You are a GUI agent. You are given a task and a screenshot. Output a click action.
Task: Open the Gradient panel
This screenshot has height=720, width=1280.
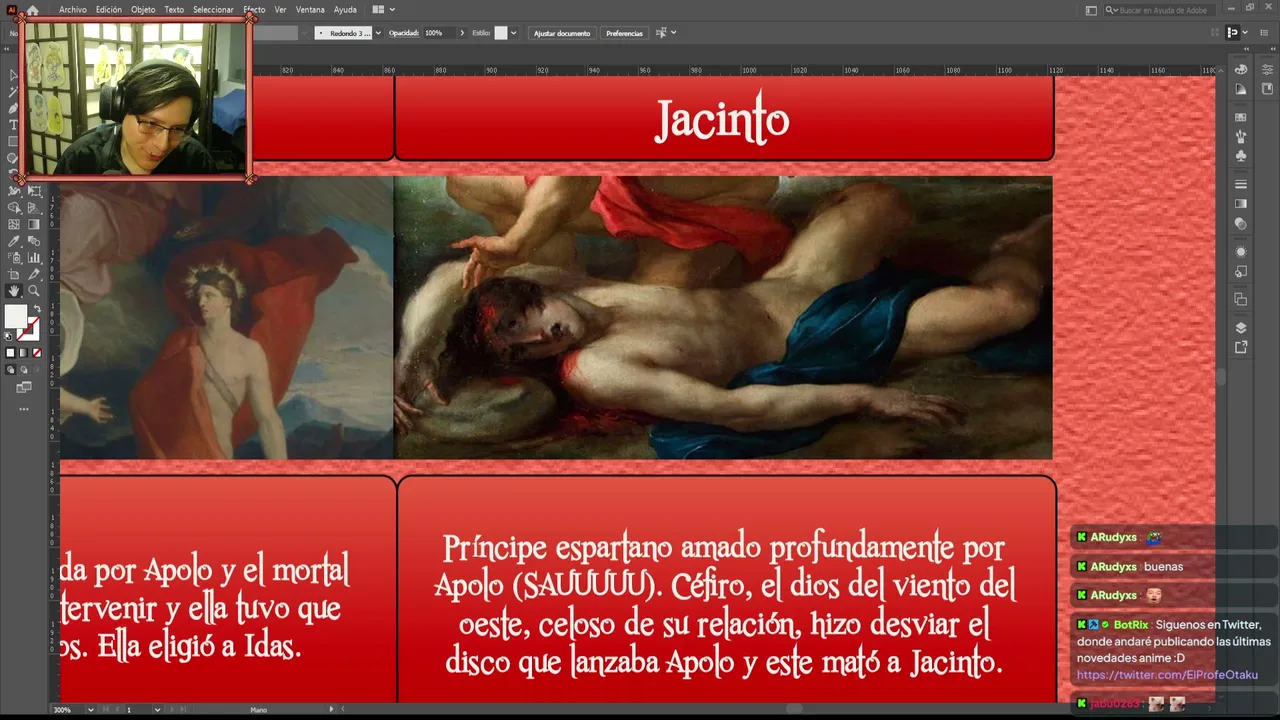1241,204
